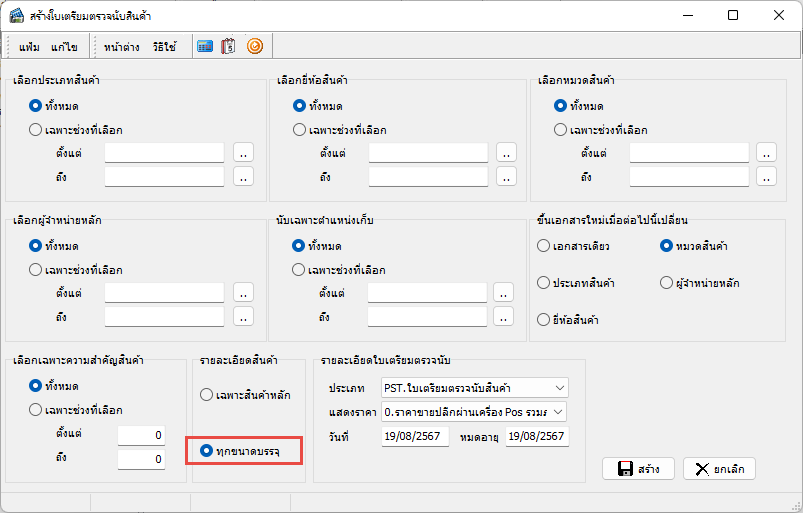The image size is (803, 513).
Task: Click the 'สร้าง' button
Action: [638, 469]
